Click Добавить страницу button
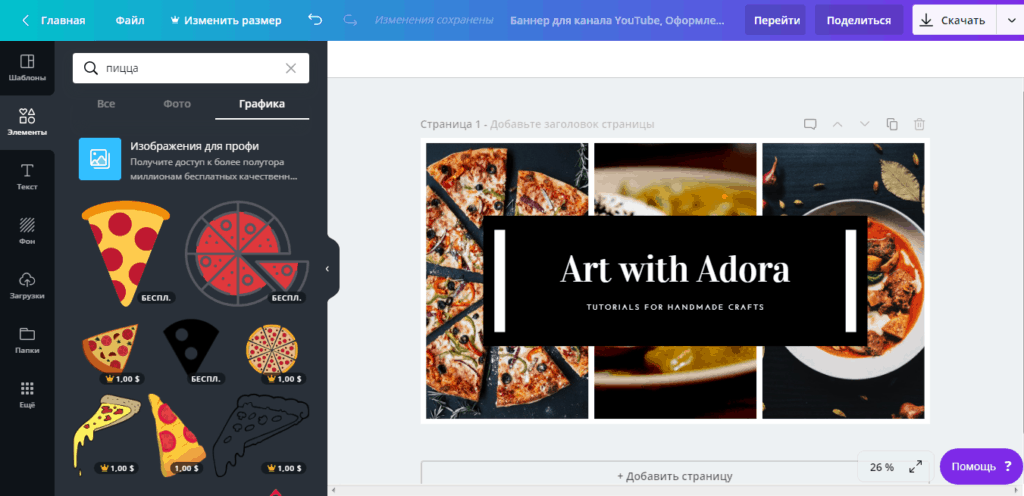Viewport: 1024px width, 496px height. [x=675, y=476]
